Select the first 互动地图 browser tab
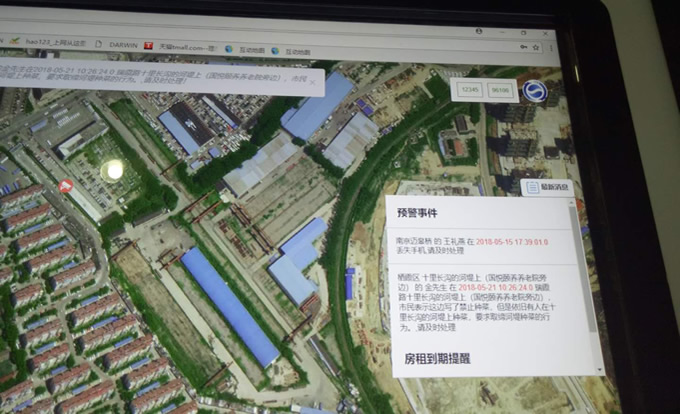 coord(251,48)
